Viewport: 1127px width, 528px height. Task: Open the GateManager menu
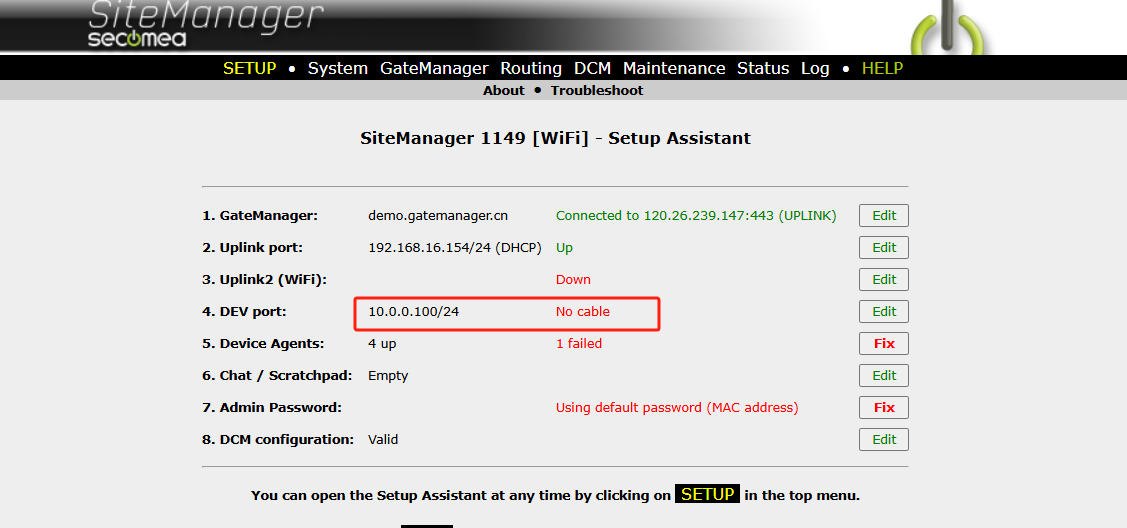(434, 68)
